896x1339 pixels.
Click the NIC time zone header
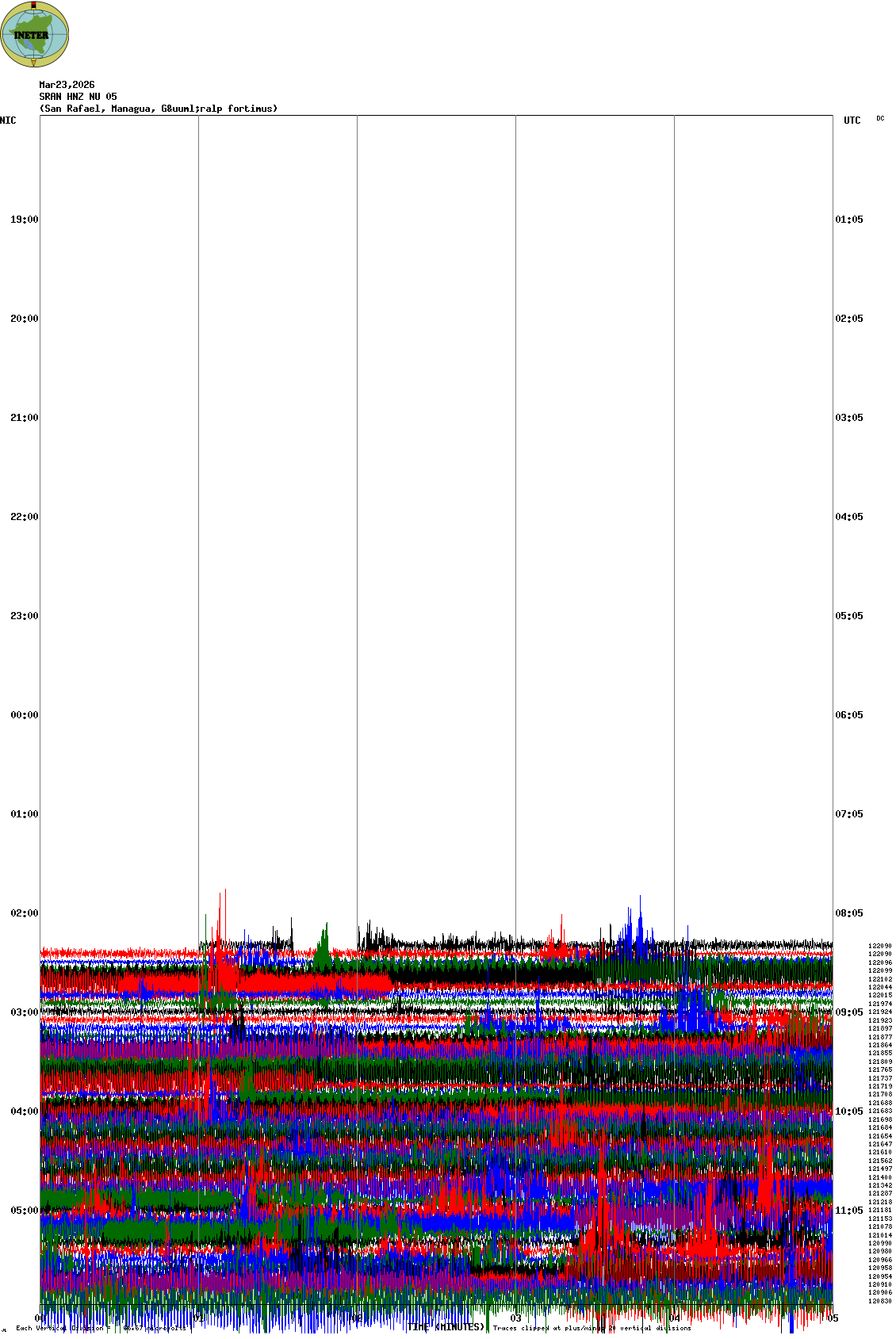[x=8, y=121]
